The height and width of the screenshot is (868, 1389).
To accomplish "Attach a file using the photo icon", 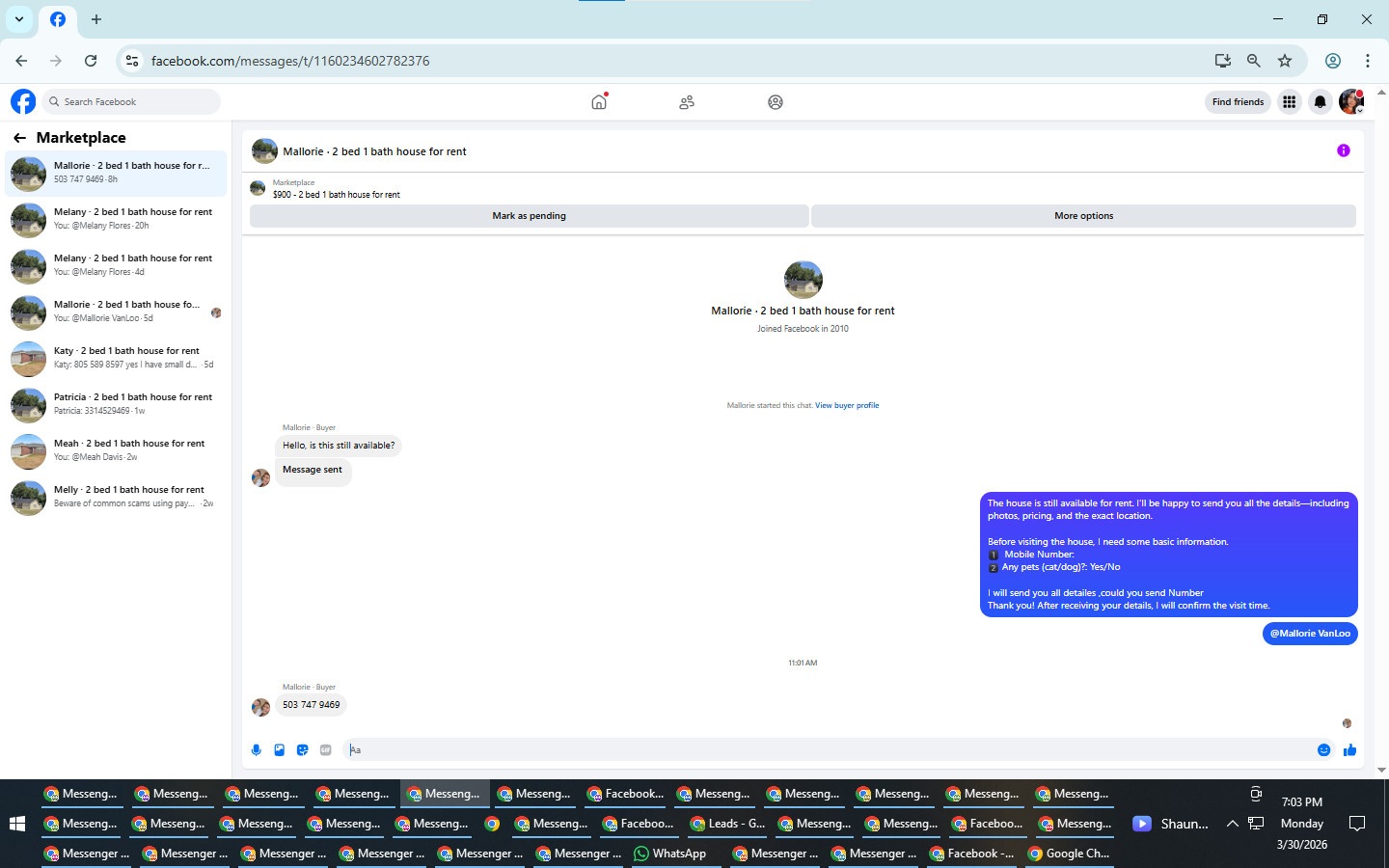I will click(280, 749).
